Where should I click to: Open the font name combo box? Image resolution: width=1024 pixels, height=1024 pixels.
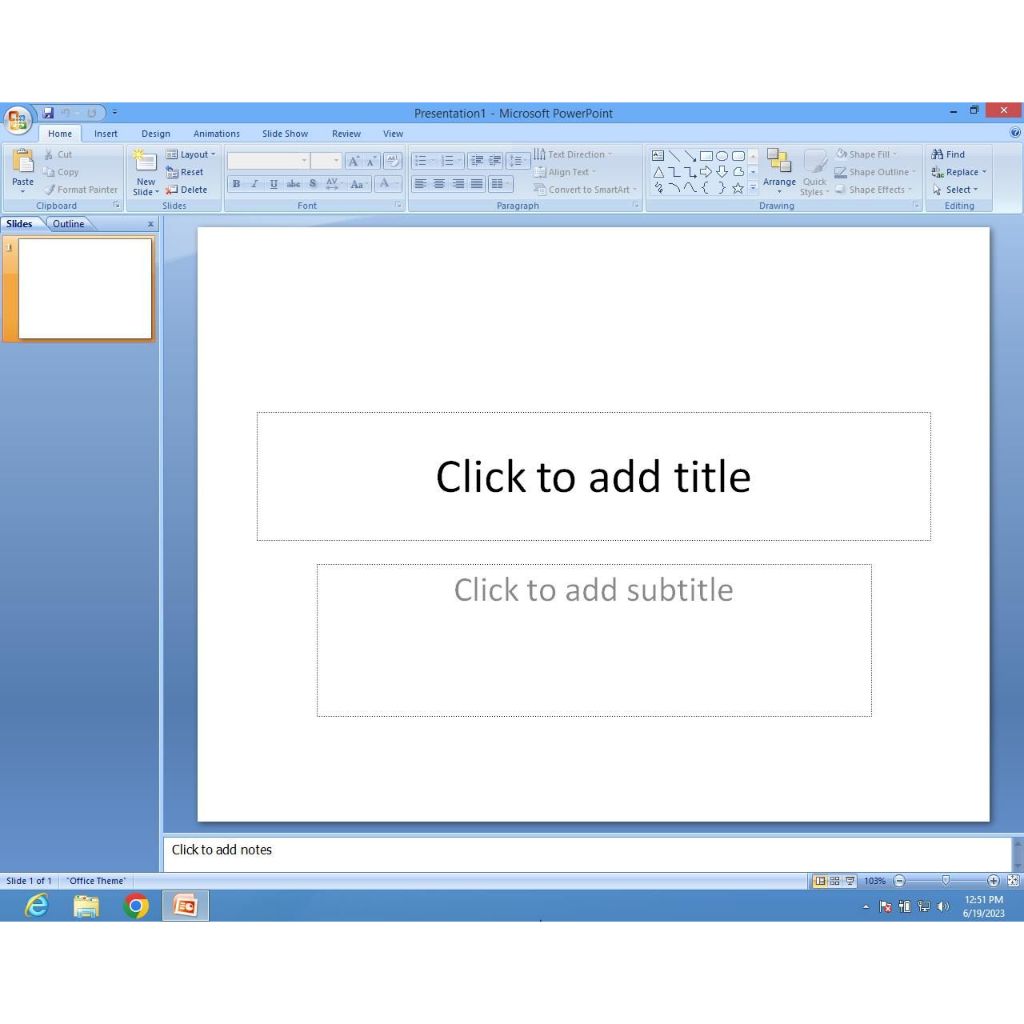click(268, 161)
